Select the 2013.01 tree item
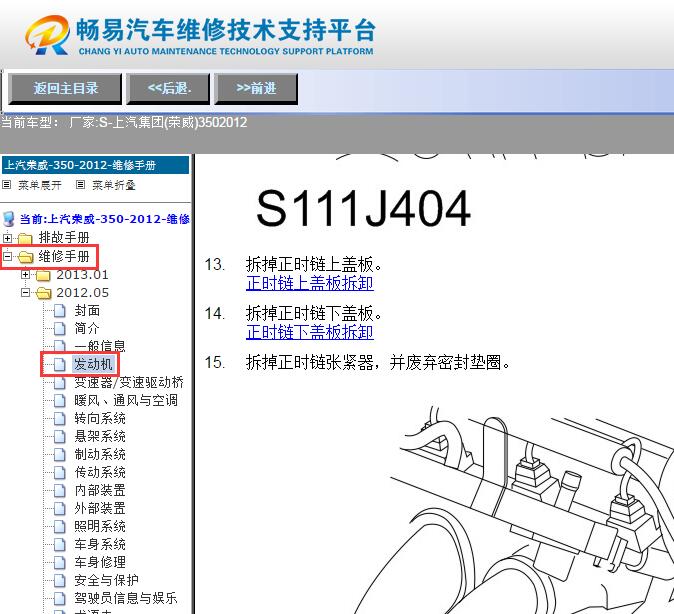Image resolution: width=674 pixels, height=614 pixels. pyautogui.click(x=83, y=274)
